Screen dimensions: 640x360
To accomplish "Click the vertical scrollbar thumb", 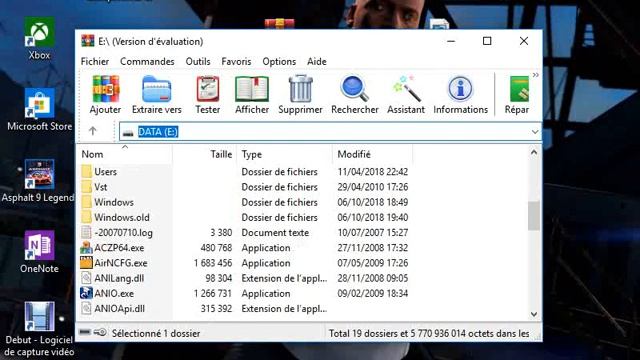I will [534, 216].
